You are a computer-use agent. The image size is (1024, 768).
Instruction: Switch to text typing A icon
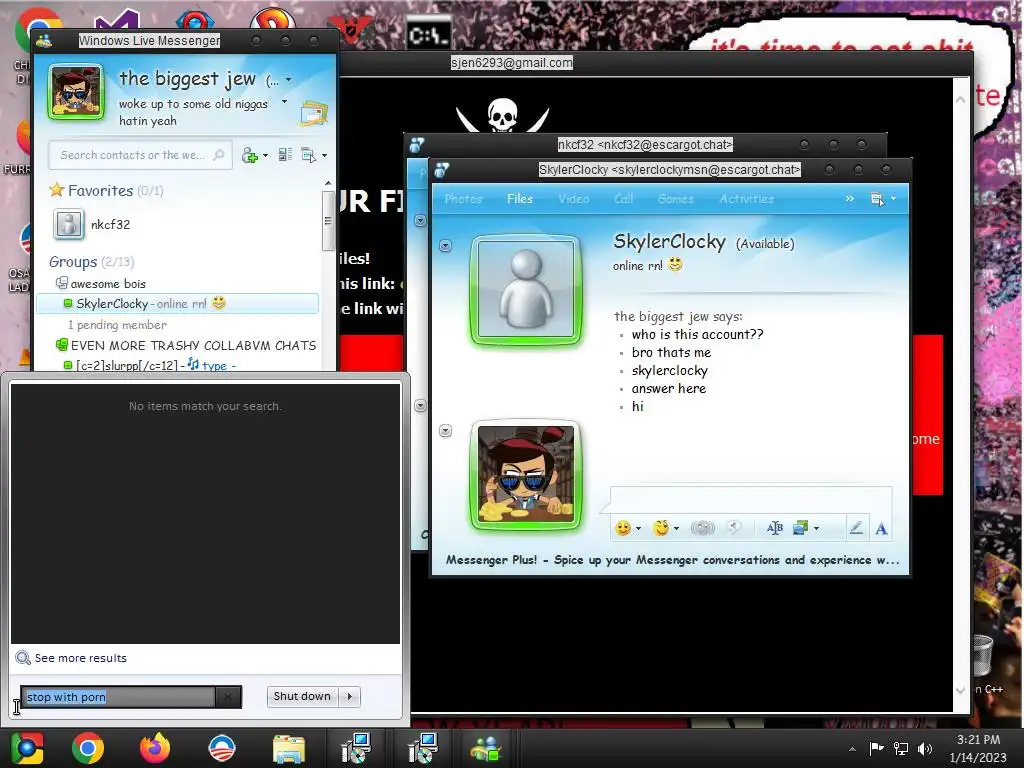pos(881,528)
